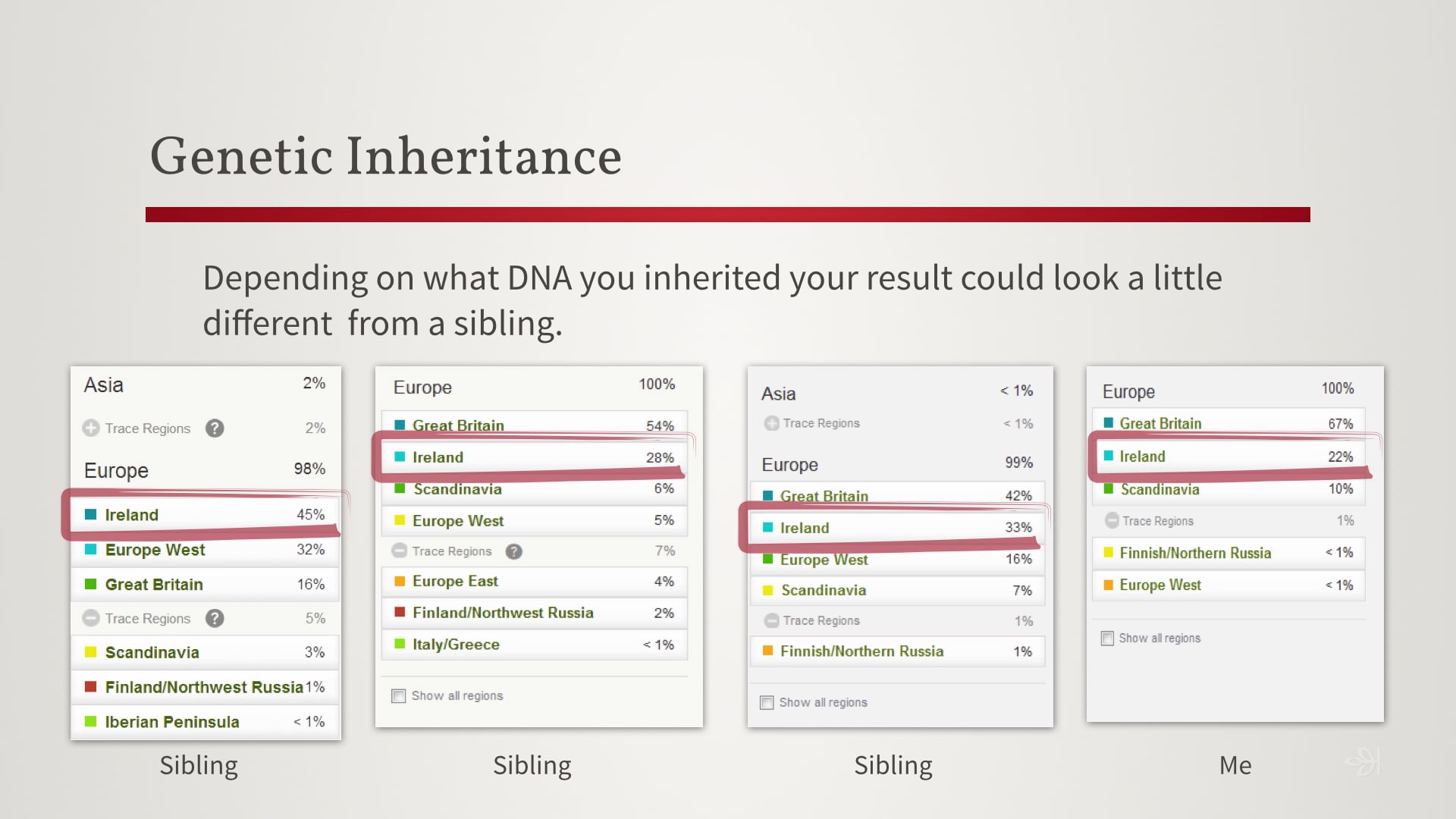The image size is (1456, 819).
Task: Collapse Europe Trace Regions in first Sibling panel
Action: (x=89, y=619)
